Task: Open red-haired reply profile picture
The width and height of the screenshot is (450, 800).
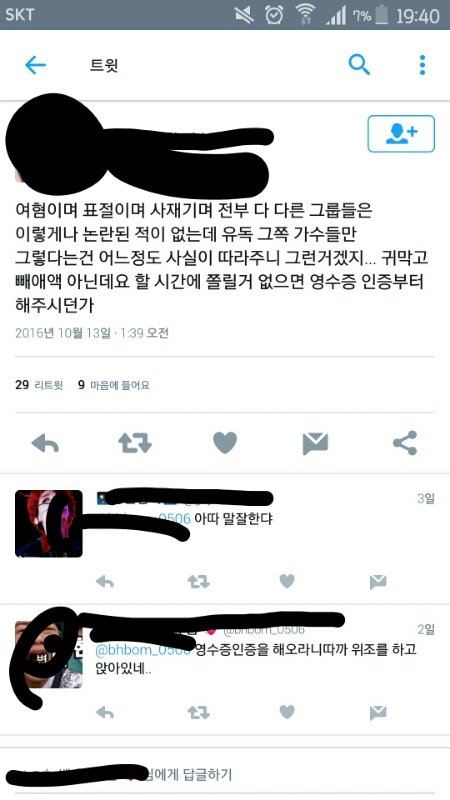Action: pos(48,523)
